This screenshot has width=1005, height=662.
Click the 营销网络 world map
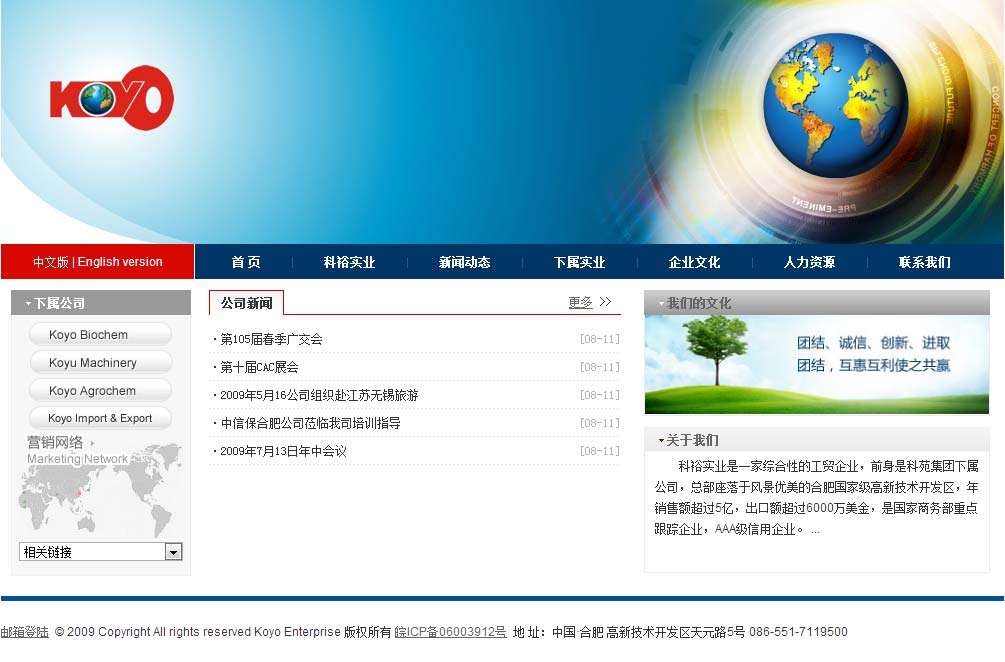(100, 485)
